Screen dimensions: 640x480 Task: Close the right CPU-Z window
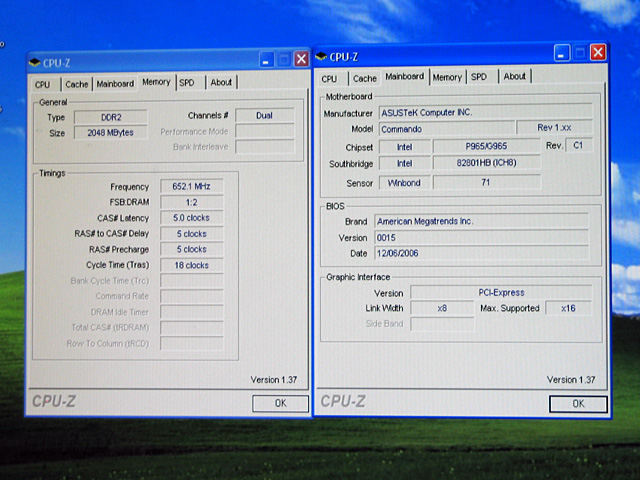tap(597, 53)
